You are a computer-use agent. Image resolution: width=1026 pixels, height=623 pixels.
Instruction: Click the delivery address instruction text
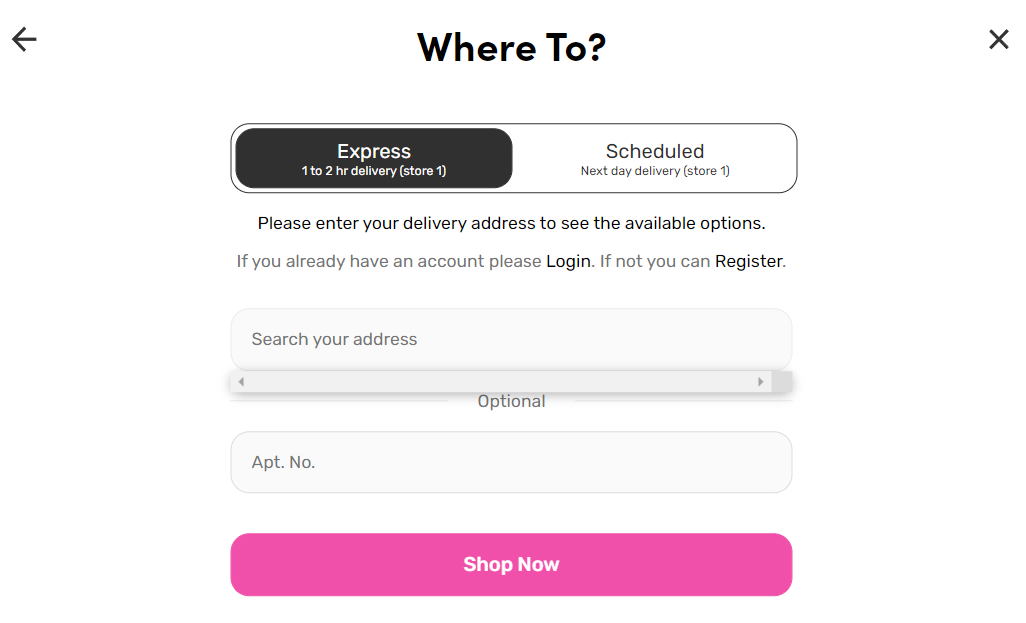[x=511, y=223]
